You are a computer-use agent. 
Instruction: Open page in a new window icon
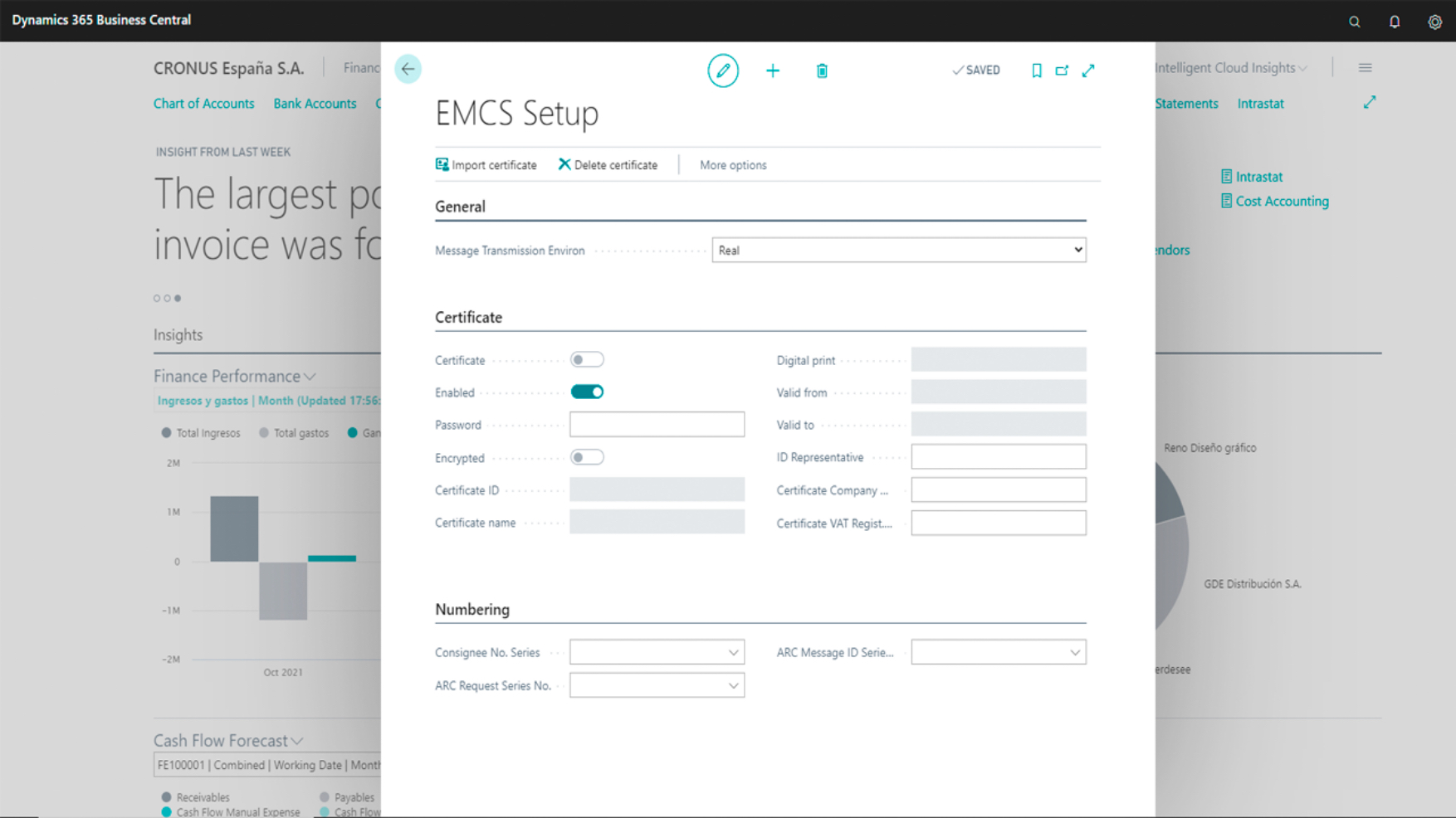coord(1062,71)
